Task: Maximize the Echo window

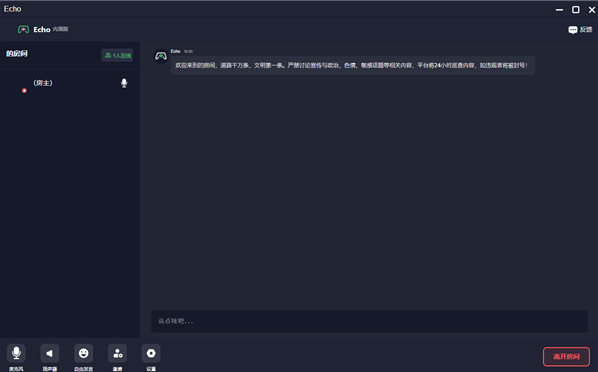Action: point(575,10)
